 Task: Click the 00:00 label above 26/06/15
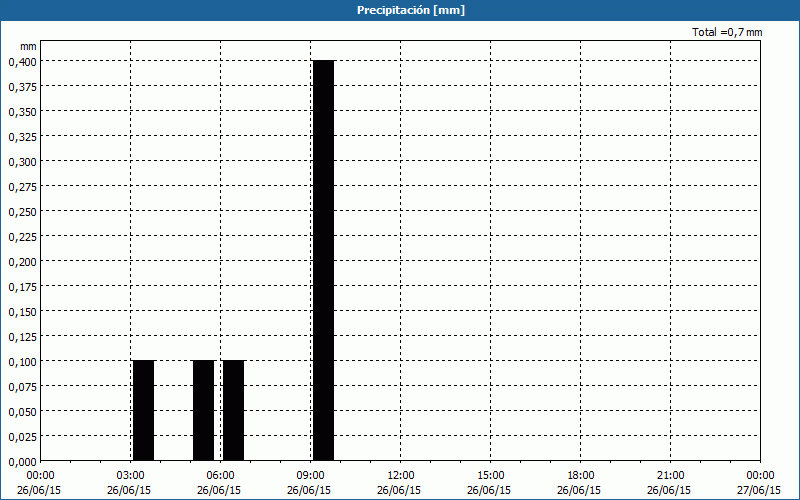[x=40, y=476]
